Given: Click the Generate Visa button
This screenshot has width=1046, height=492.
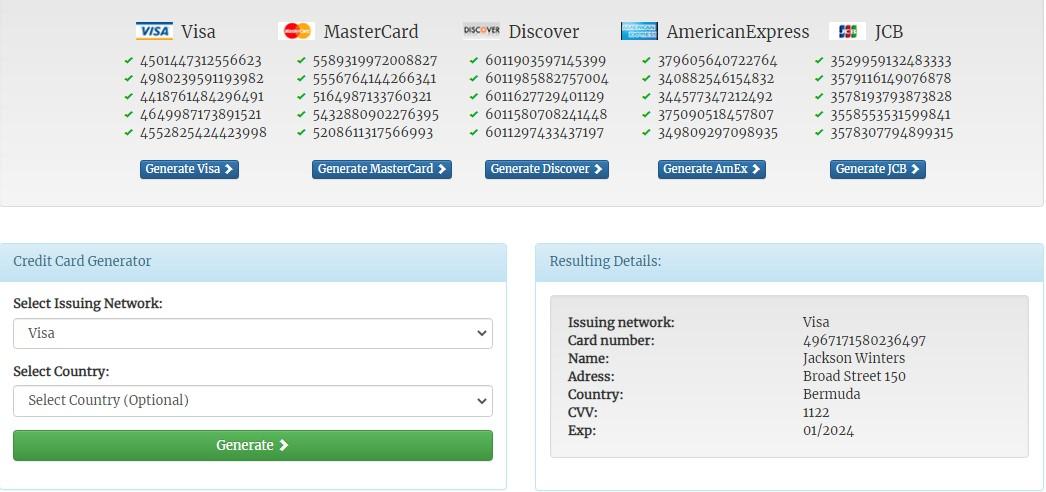Looking at the screenshot, I should pos(189,169).
